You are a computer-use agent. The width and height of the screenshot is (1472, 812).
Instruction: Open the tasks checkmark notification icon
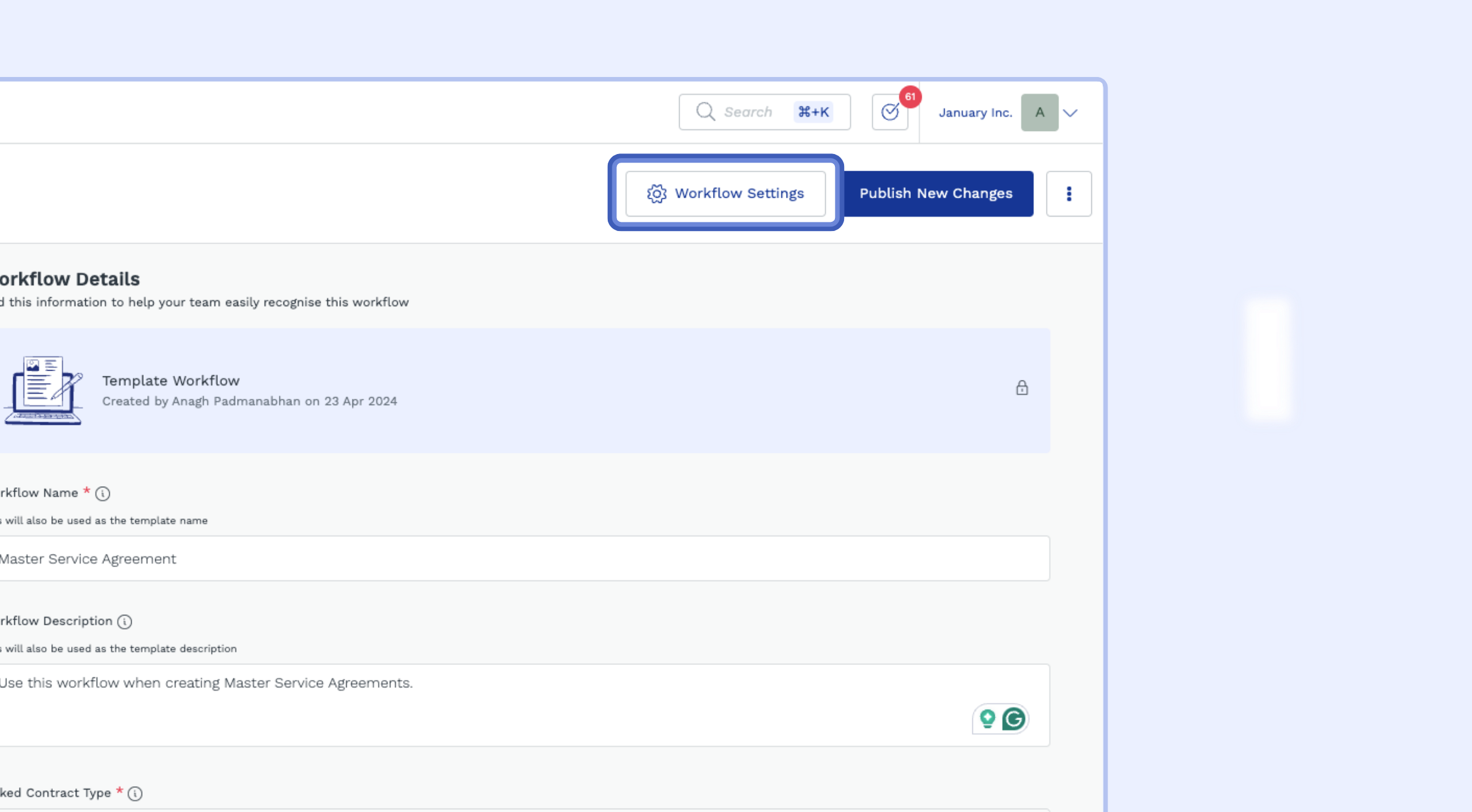tap(890, 112)
